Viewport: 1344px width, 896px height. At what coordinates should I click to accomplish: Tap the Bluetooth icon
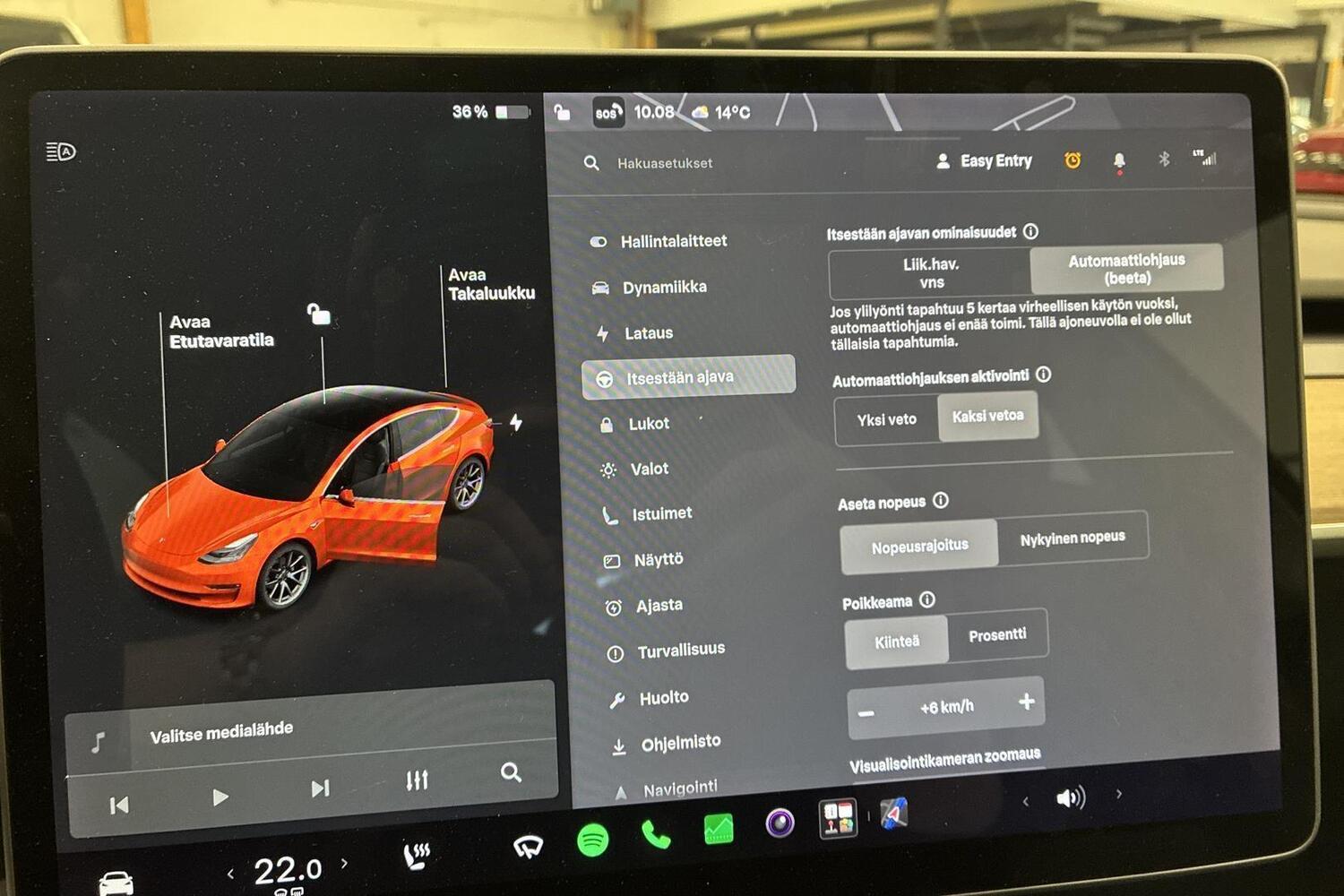tap(1164, 159)
